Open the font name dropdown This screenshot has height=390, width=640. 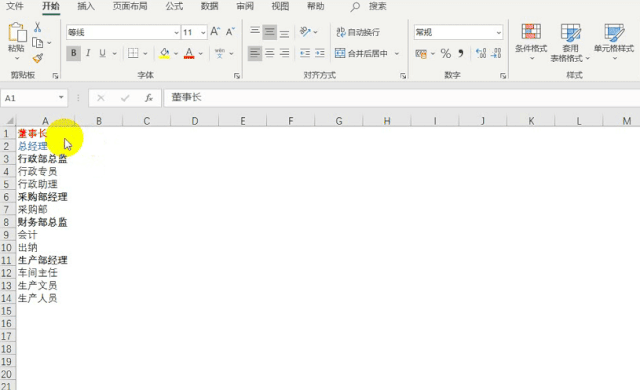(176, 32)
